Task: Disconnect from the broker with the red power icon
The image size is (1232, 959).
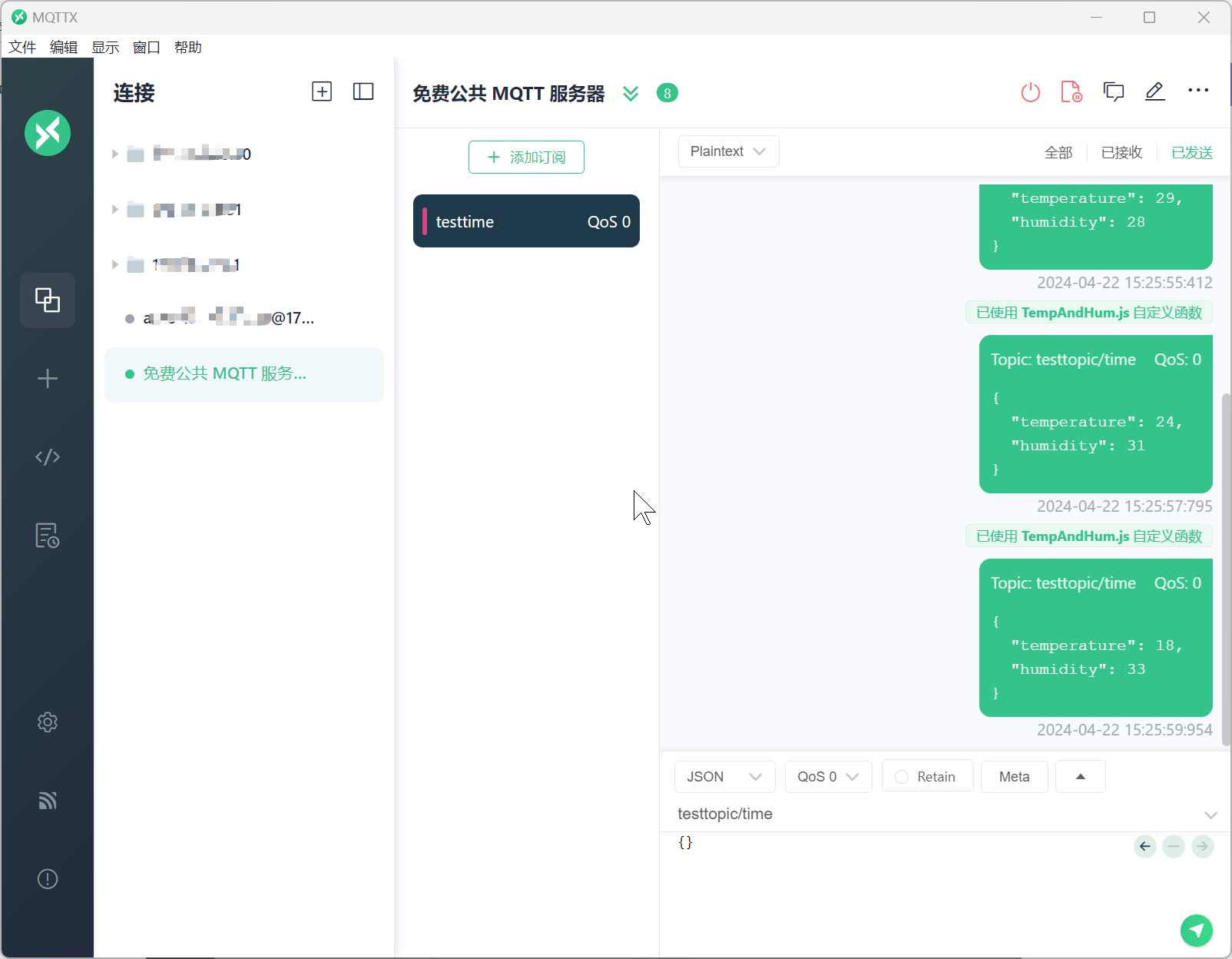Action: [1031, 92]
